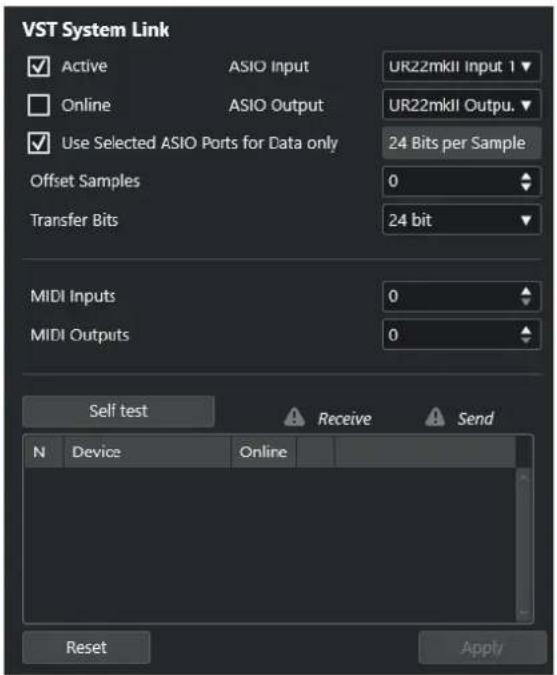Click the Send label
557x675 pixels.
click(475, 419)
